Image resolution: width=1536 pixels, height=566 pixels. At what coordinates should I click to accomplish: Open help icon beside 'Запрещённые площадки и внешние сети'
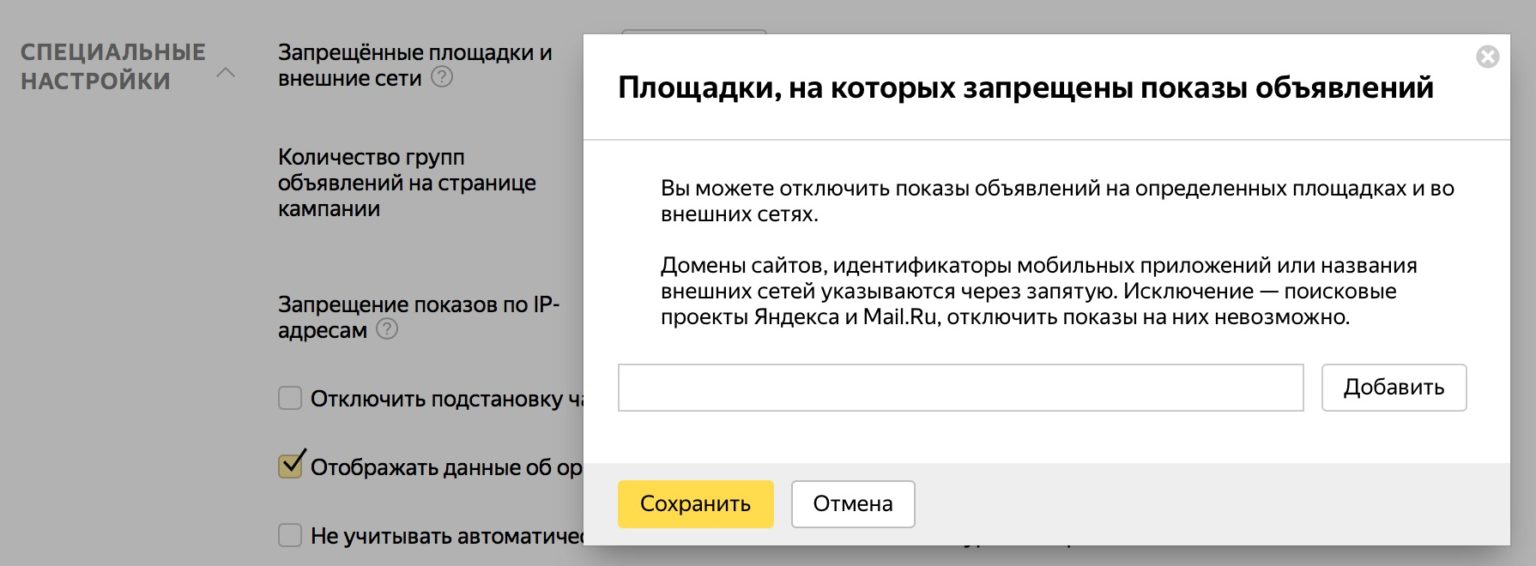[x=442, y=78]
